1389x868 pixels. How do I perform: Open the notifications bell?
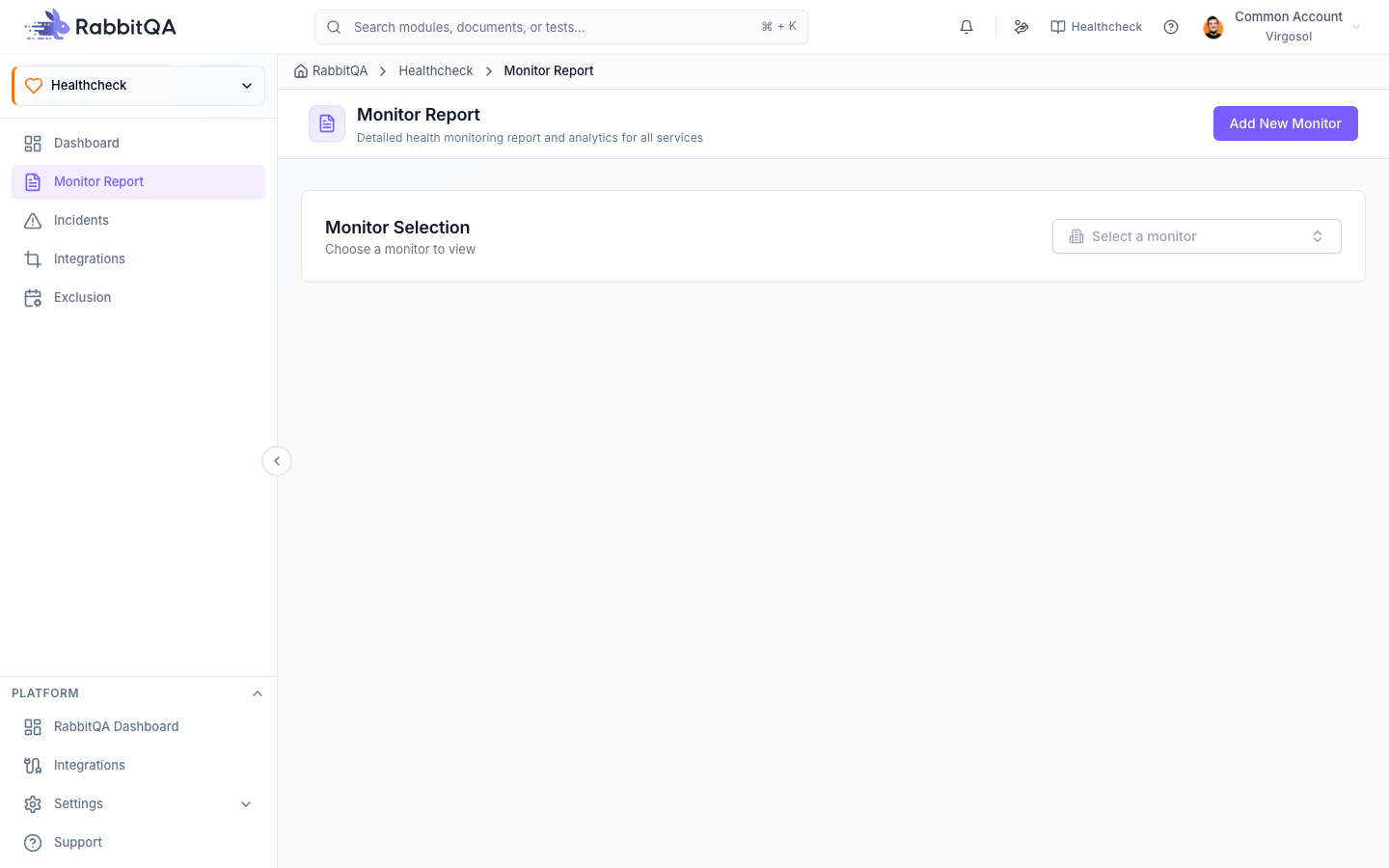(967, 27)
